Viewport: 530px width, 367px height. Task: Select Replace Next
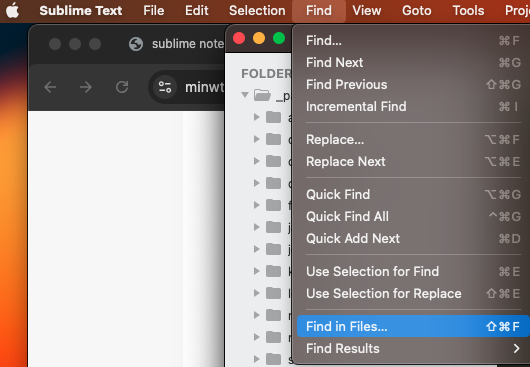pos(413,162)
